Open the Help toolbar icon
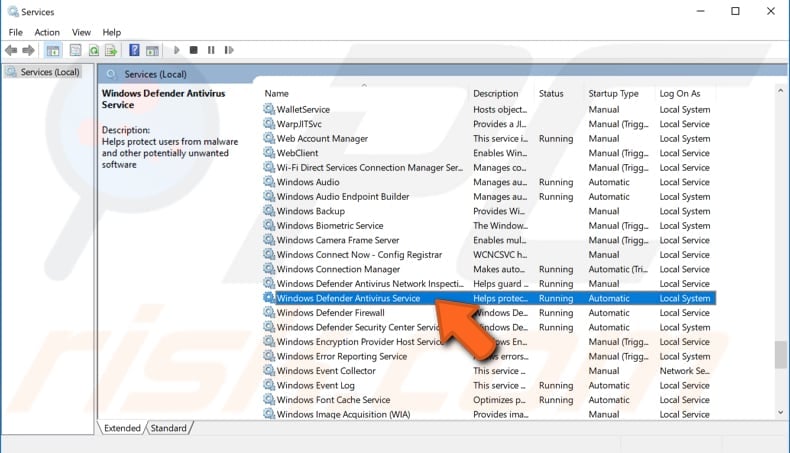This screenshot has width=790, height=453. tap(134, 50)
